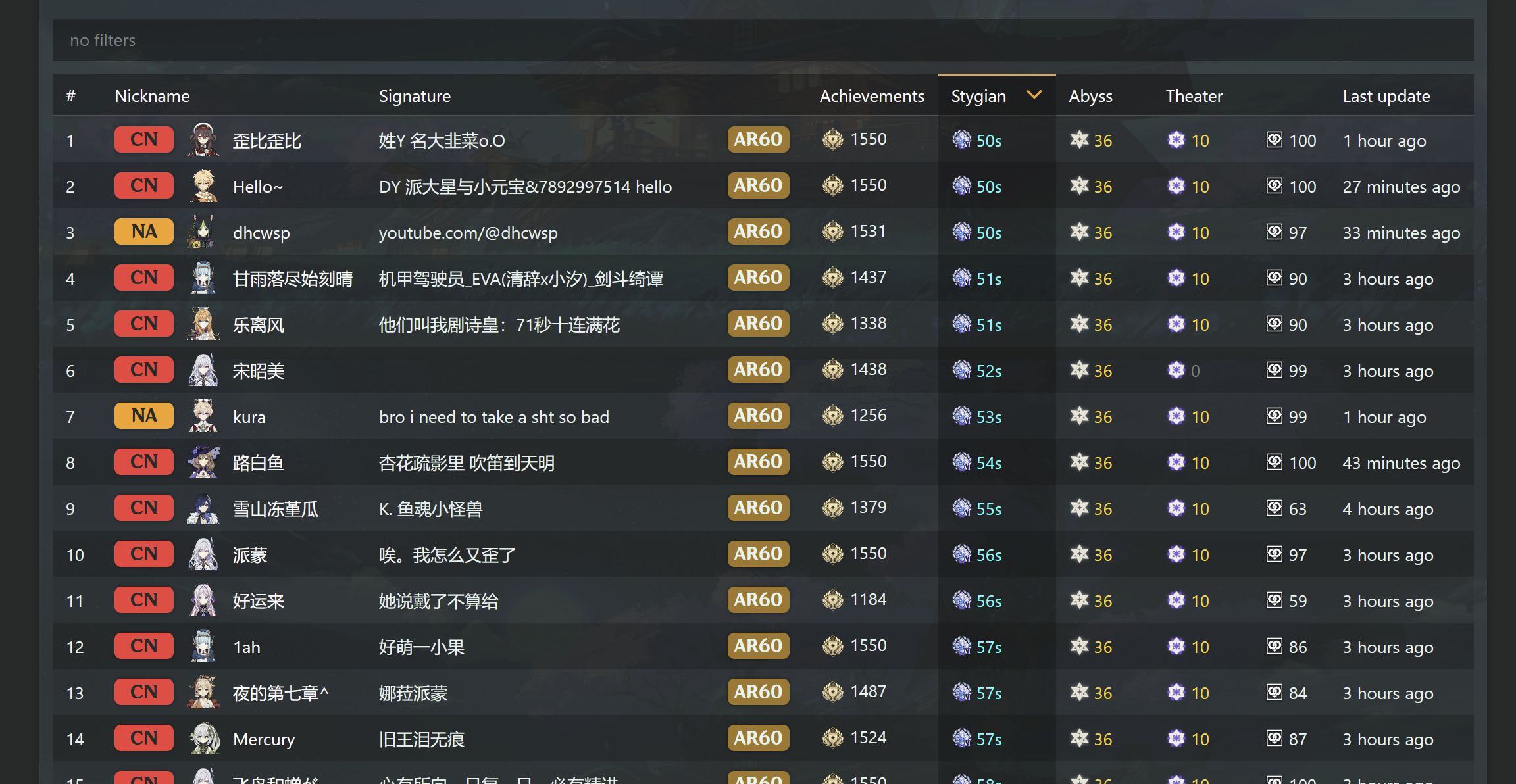1516x784 pixels.
Task: Click achievements icon beside 1256
Action: click(x=832, y=416)
